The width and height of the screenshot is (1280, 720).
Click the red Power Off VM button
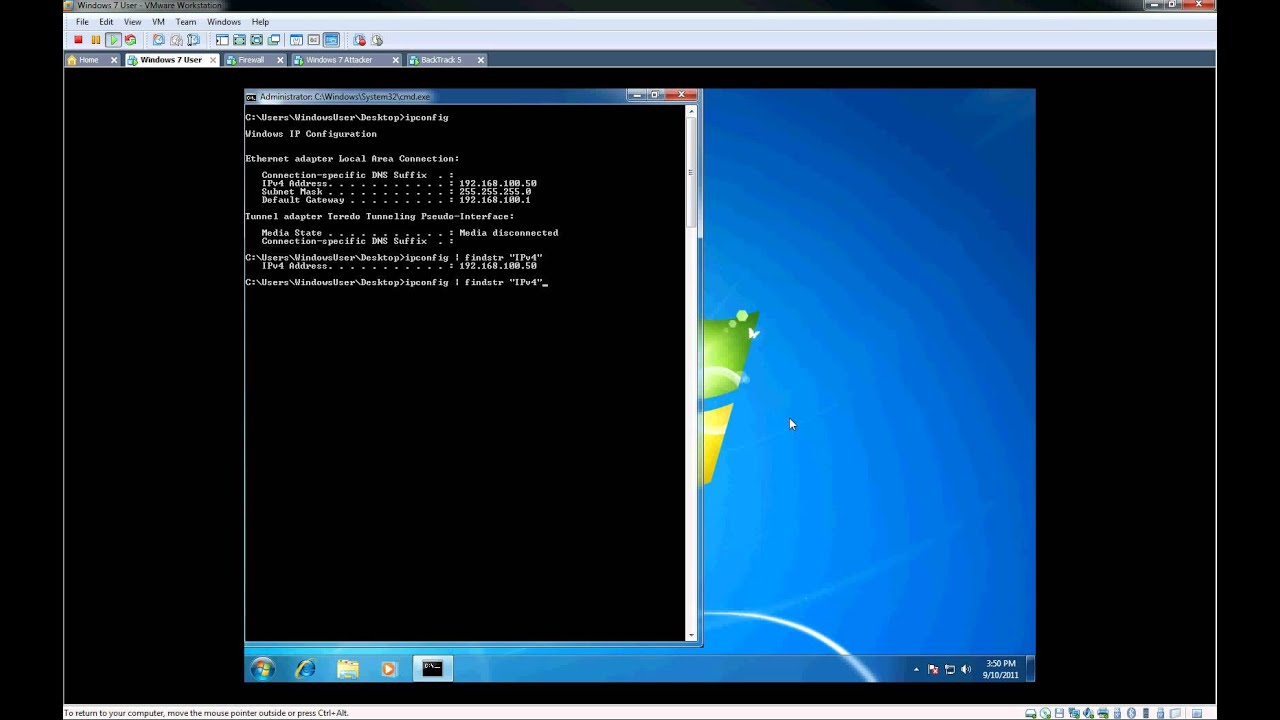coord(78,40)
